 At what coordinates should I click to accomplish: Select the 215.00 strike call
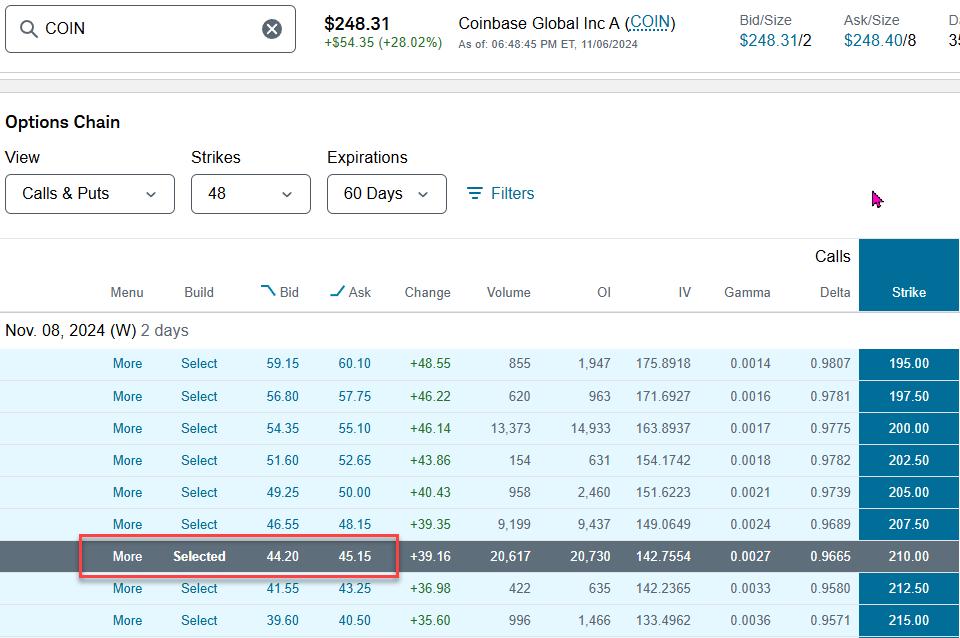click(199, 620)
